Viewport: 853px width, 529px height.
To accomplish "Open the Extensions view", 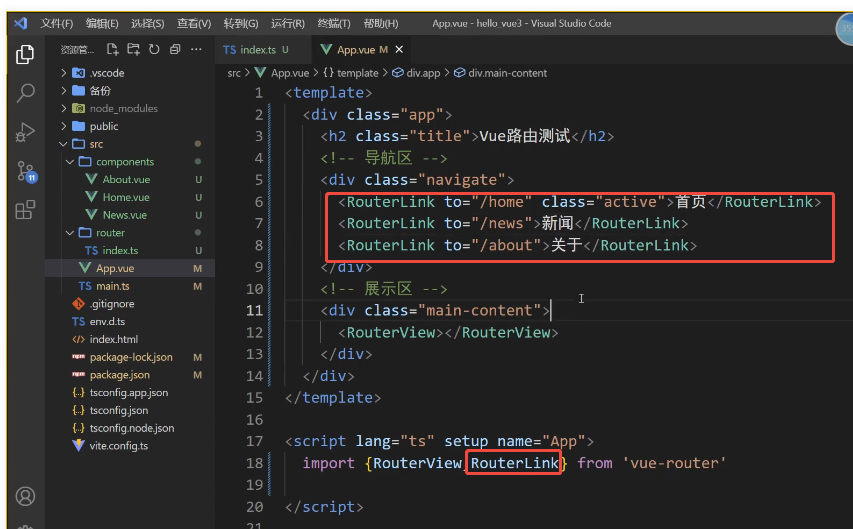I will (x=25, y=210).
